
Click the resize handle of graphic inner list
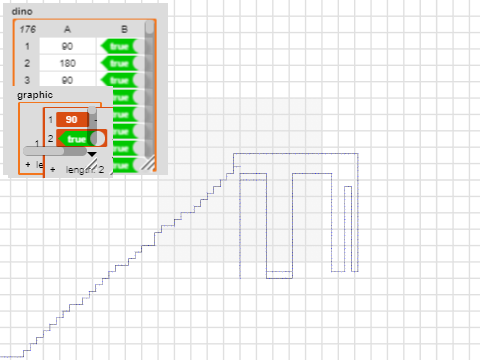91,164
